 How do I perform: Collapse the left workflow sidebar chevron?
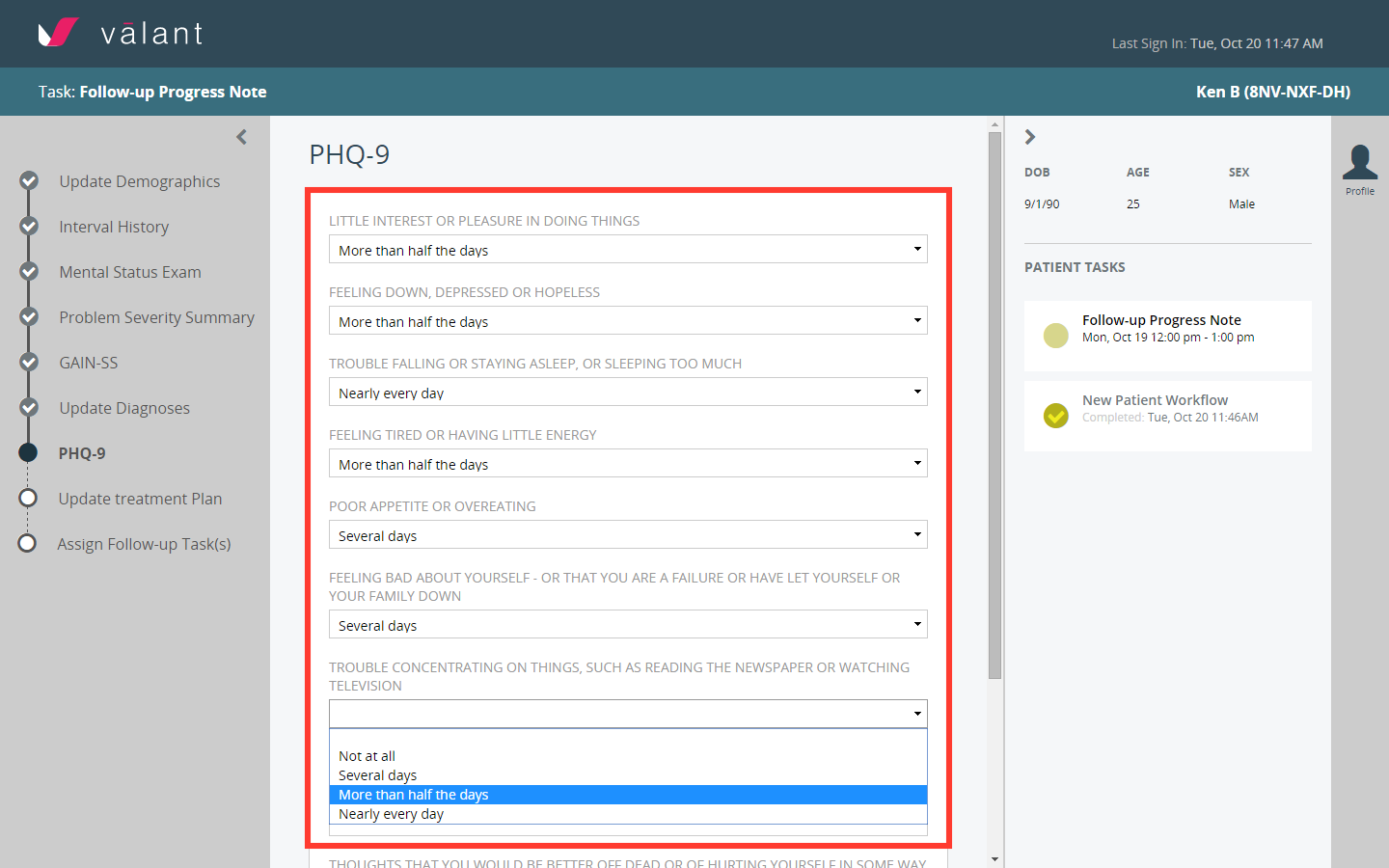click(x=241, y=137)
